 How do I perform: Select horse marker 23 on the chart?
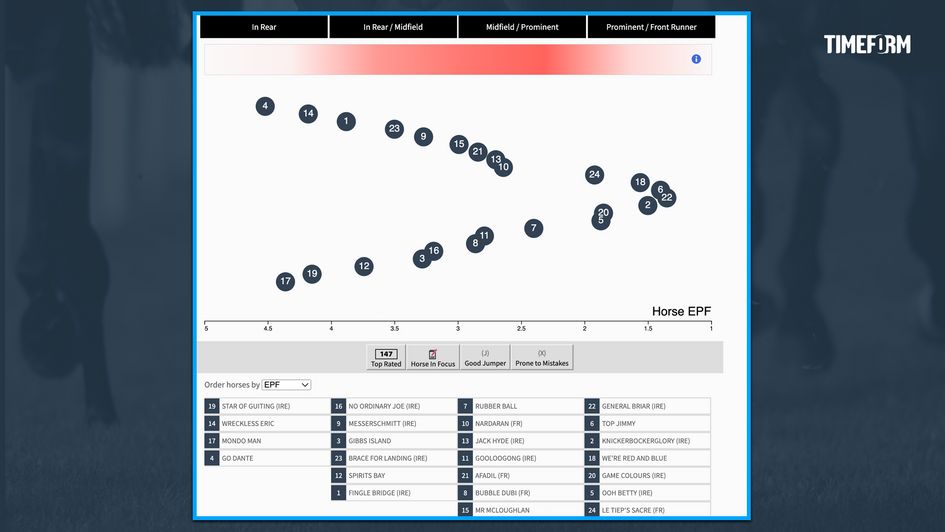click(395, 129)
